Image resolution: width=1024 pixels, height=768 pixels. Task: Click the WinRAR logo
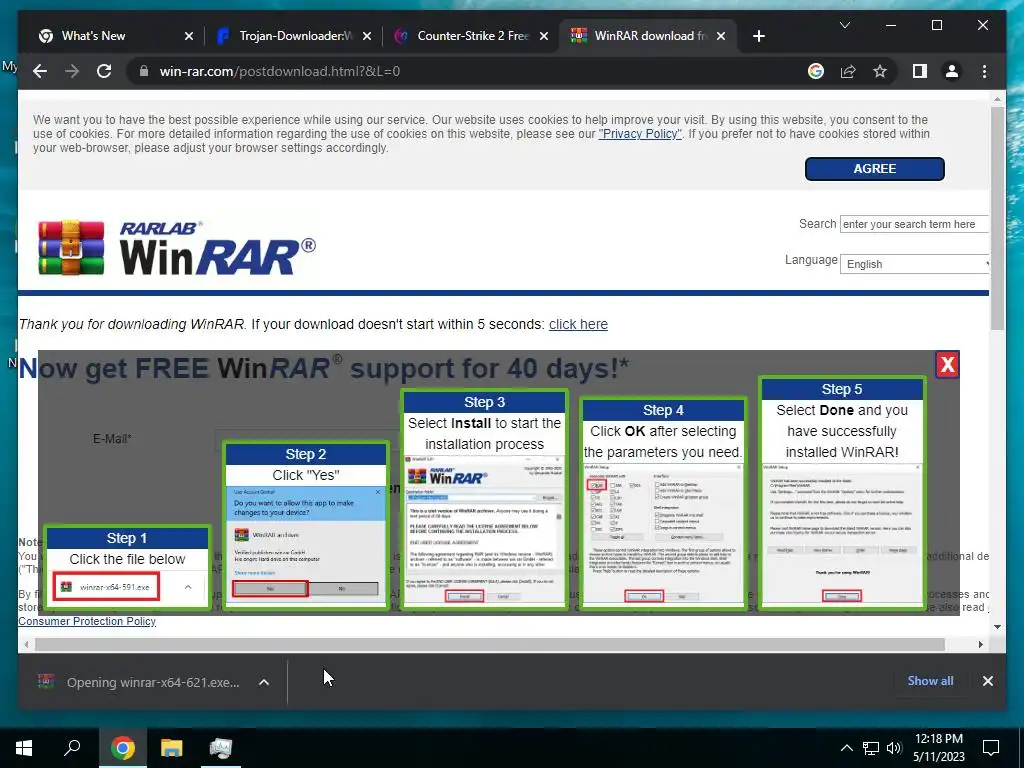176,248
